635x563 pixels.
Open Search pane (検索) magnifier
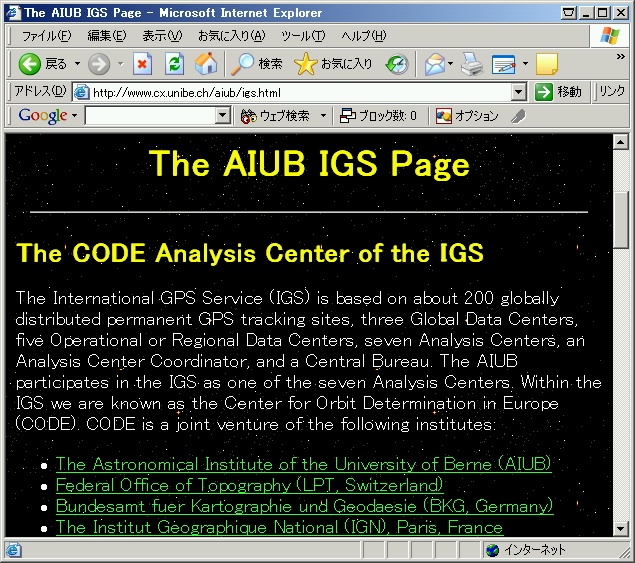pos(256,64)
